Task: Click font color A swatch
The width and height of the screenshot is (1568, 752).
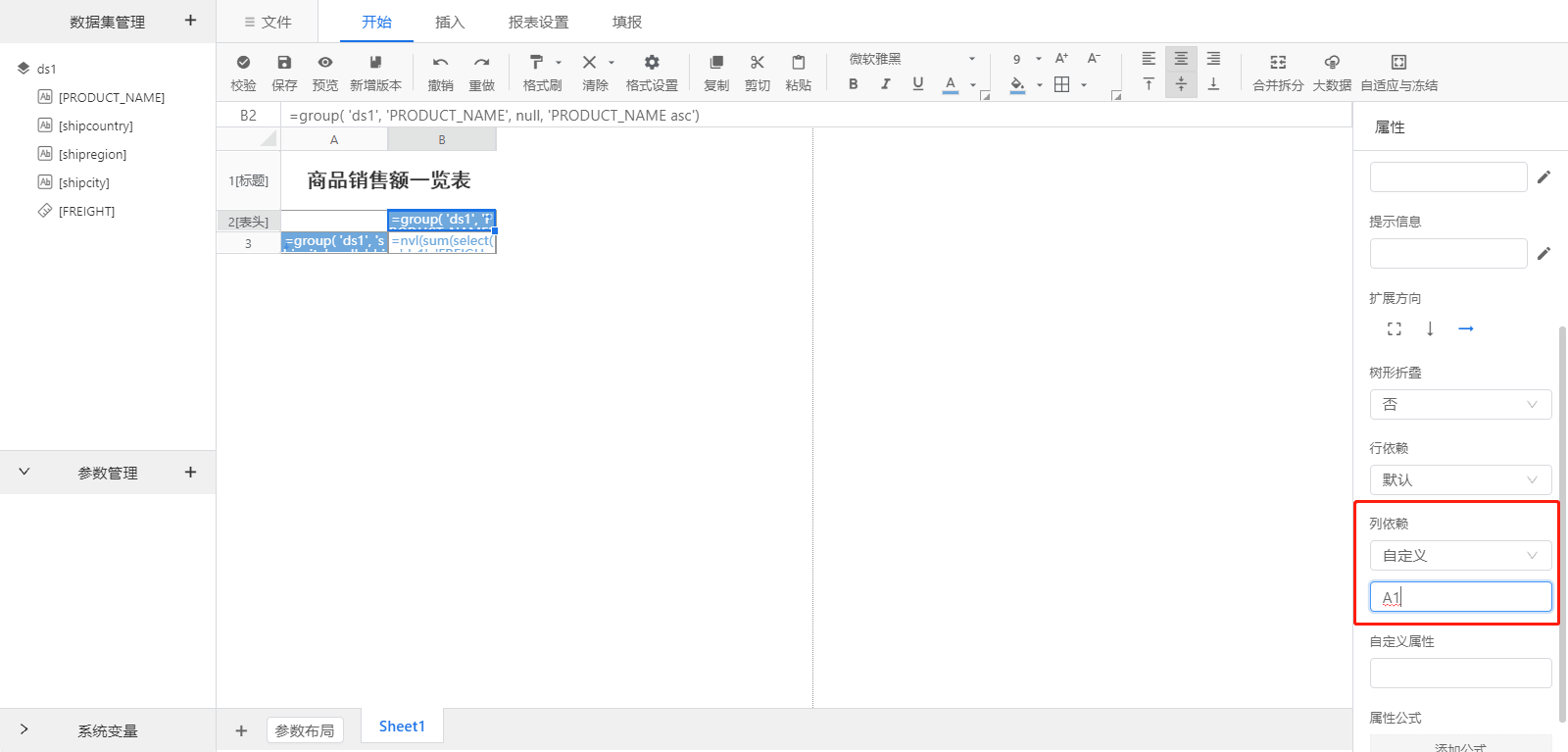Action: click(x=951, y=84)
